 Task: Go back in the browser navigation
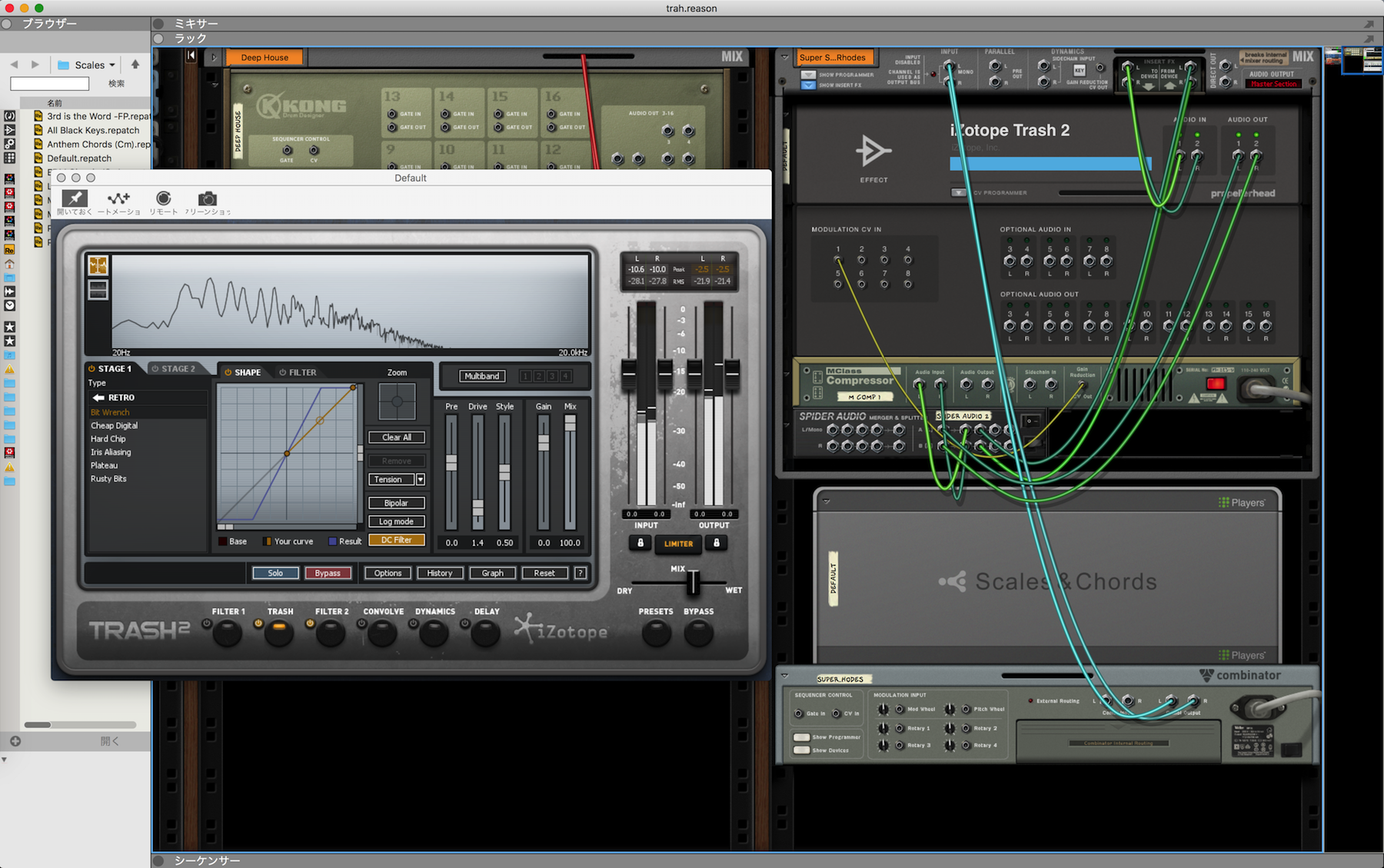(14, 65)
